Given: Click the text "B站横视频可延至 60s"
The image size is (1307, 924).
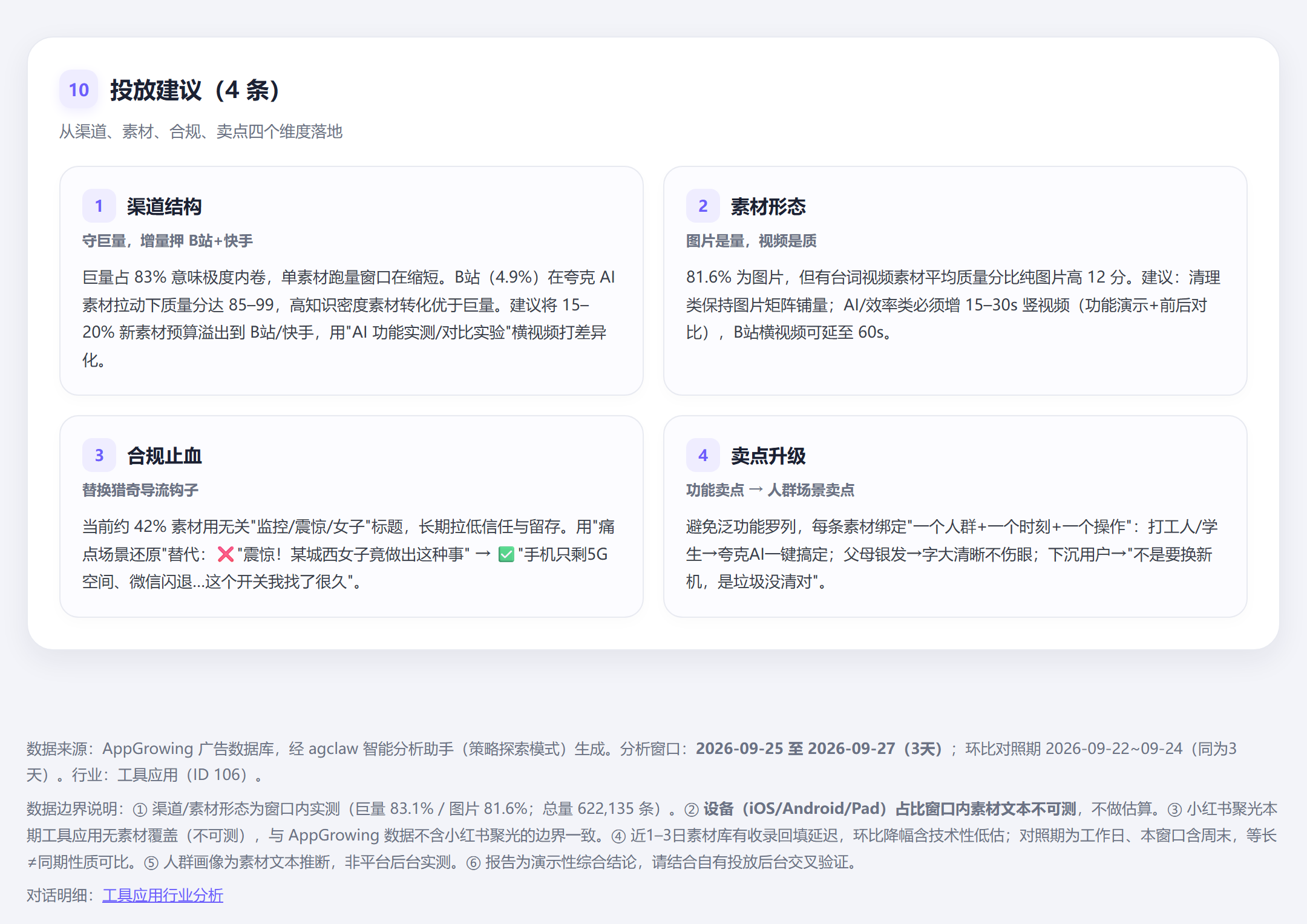Looking at the screenshot, I should 809,332.
